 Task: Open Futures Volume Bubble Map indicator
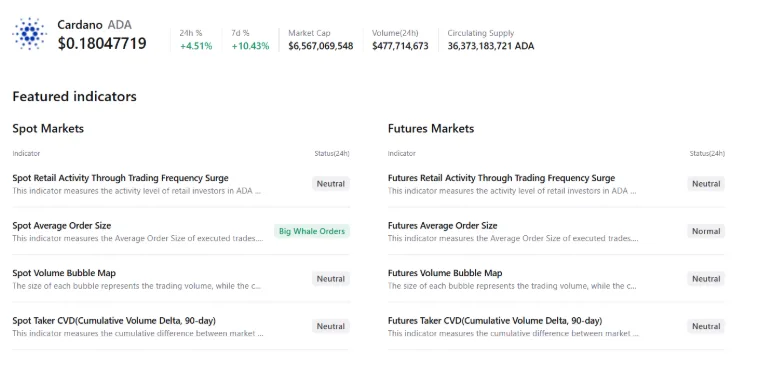(445, 273)
